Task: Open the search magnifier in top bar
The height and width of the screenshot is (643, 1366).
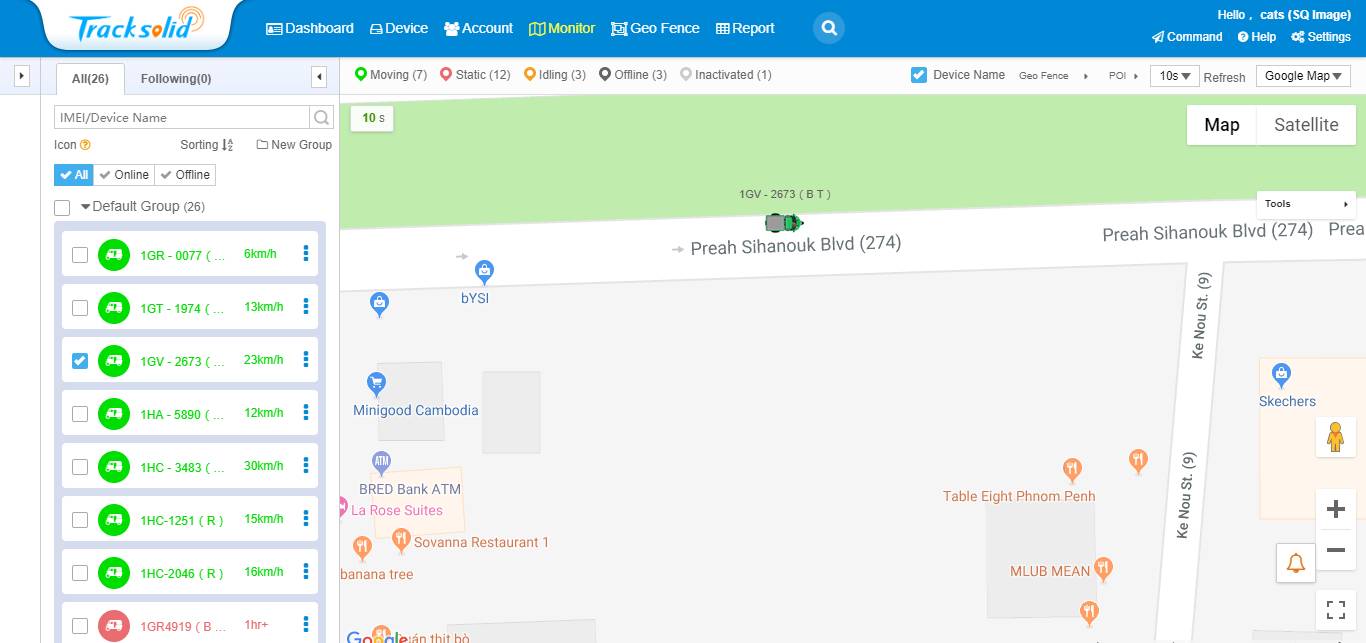Action: [x=829, y=28]
